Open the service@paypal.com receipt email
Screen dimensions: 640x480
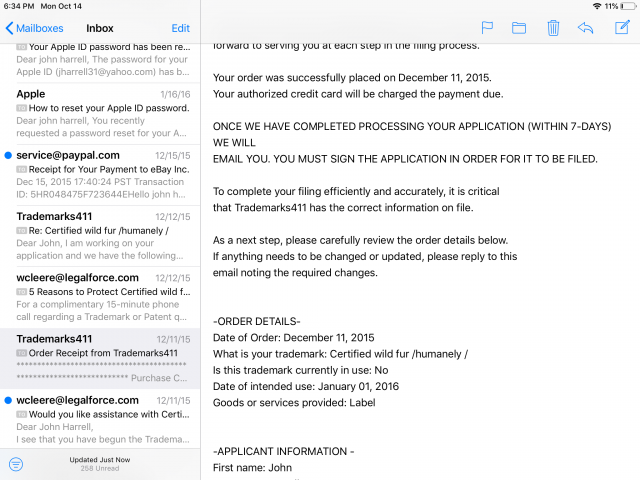pyautogui.click(x=100, y=172)
